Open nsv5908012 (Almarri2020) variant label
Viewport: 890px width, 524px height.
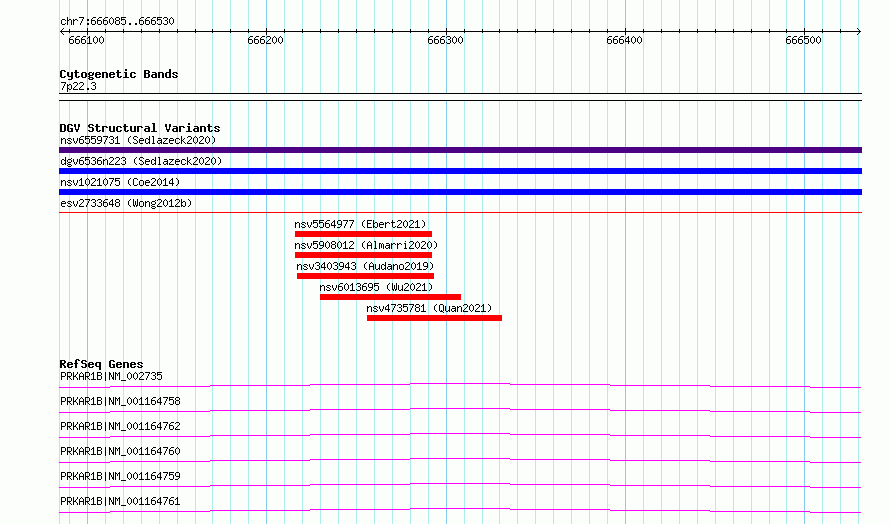pyautogui.click(x=366, y=245)
